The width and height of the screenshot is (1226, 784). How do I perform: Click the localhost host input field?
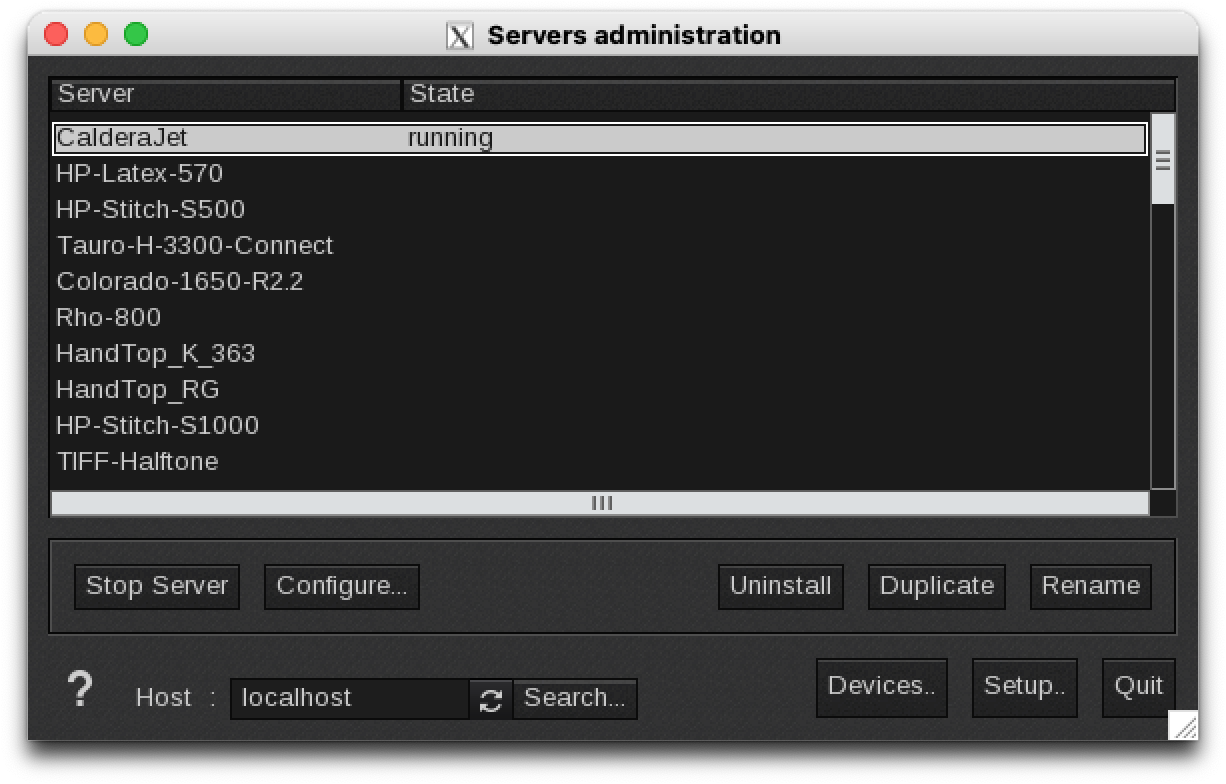[x=349, y=699]
